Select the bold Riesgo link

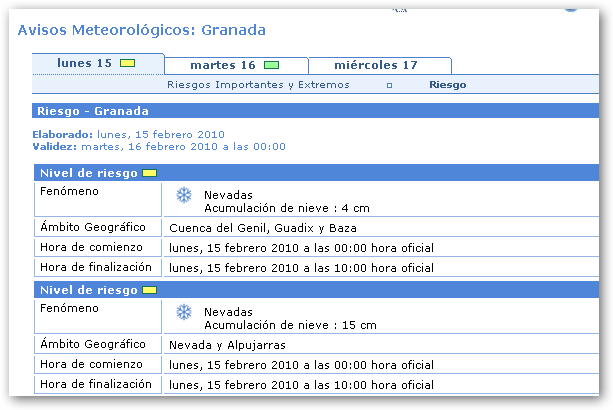click(447, 85)
